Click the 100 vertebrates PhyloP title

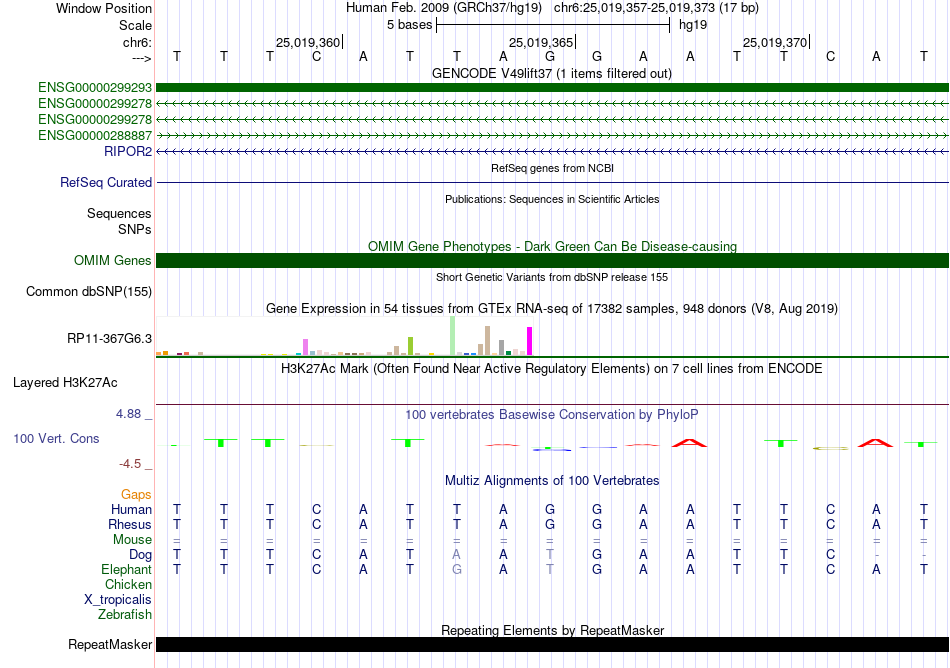point(552,415)
